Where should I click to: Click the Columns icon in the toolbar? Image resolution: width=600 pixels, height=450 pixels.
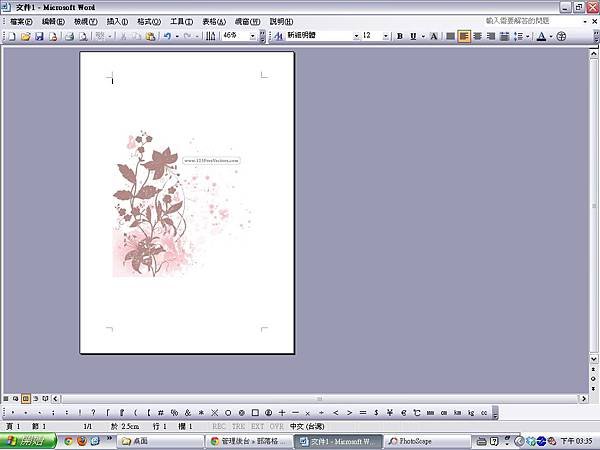click(x=210, y=36)
